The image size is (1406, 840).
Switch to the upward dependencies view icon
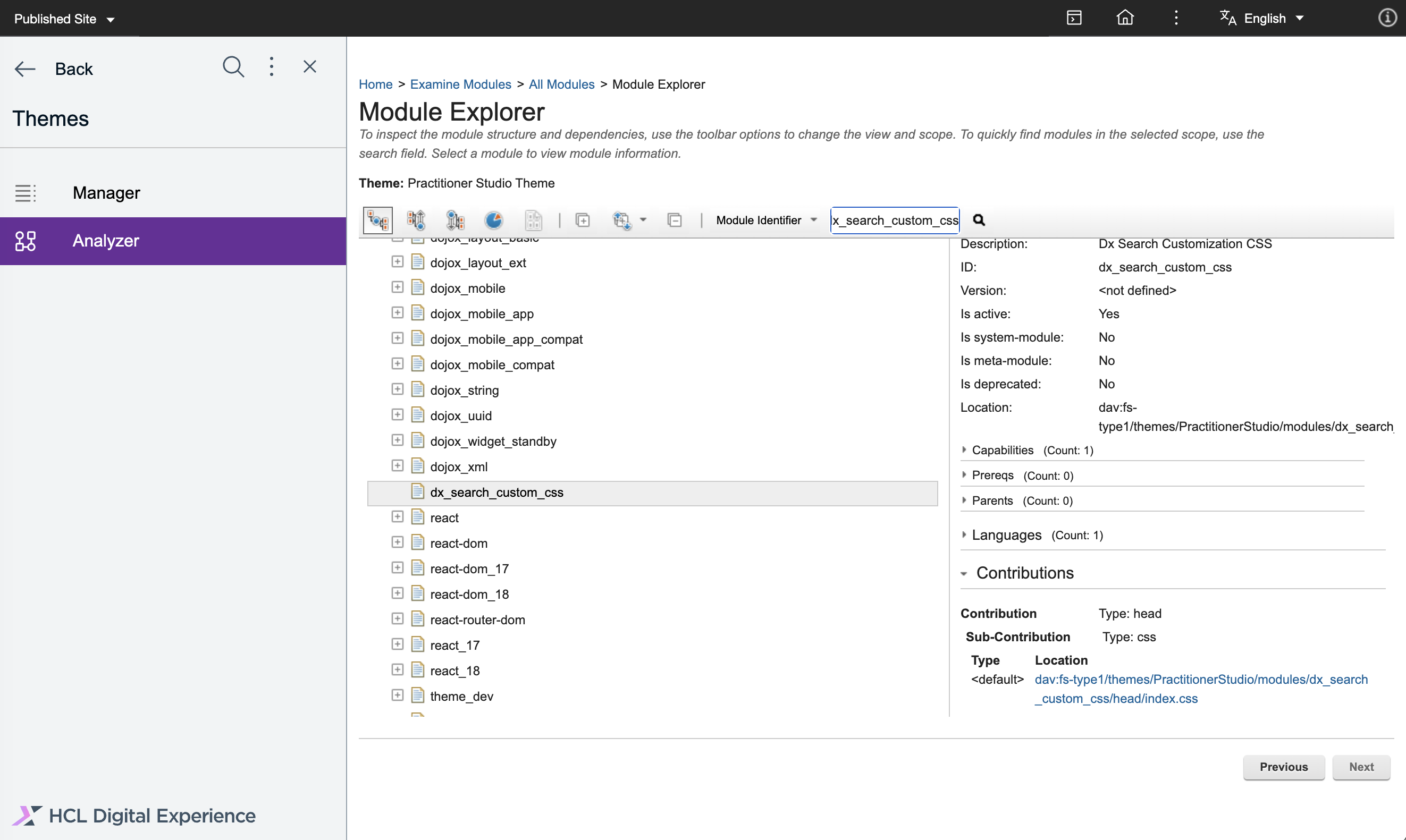tap(416, 220)
